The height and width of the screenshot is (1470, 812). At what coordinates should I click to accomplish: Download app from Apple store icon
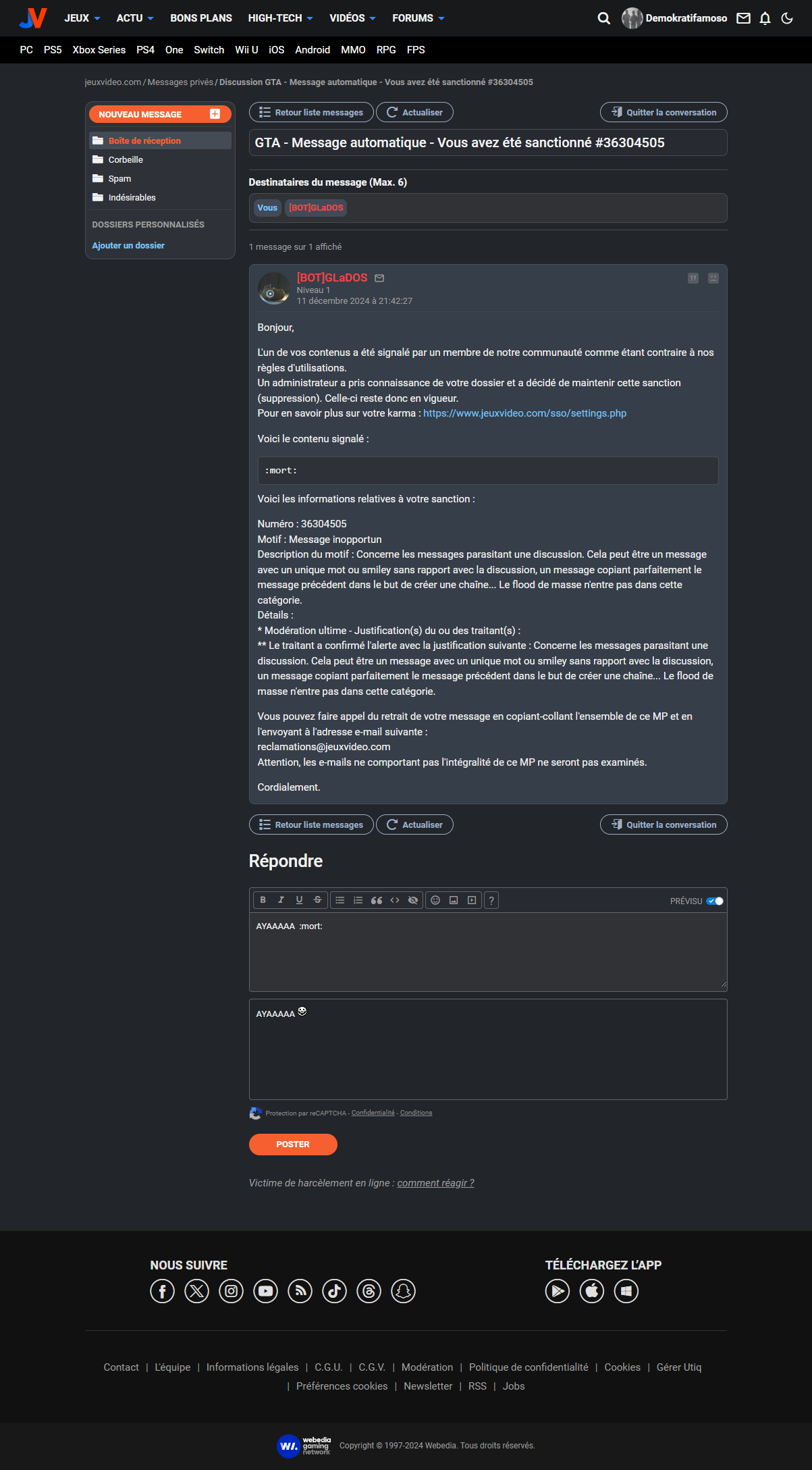(592, 1291)
